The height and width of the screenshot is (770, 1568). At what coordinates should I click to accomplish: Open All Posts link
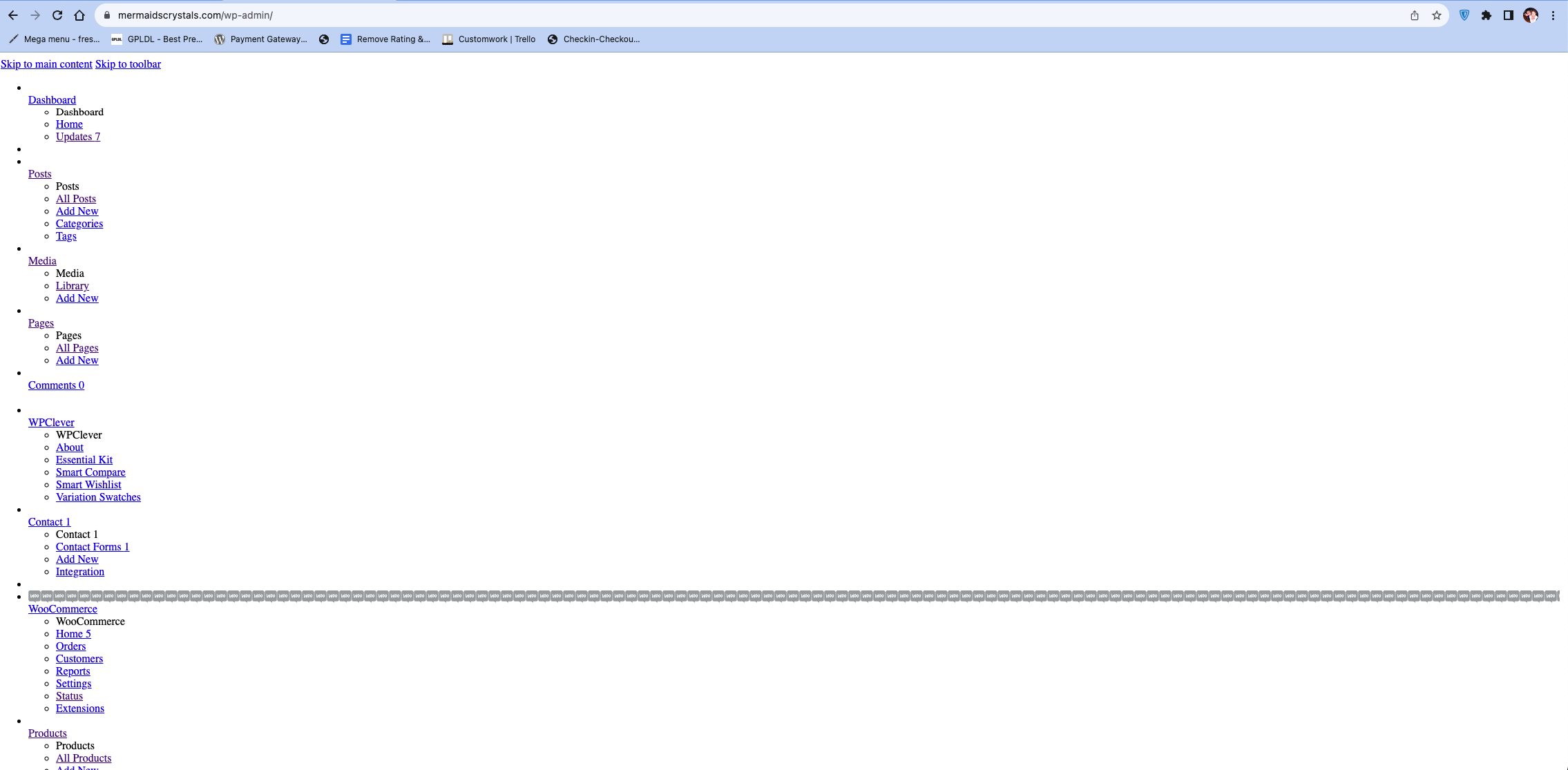(75, 199)
